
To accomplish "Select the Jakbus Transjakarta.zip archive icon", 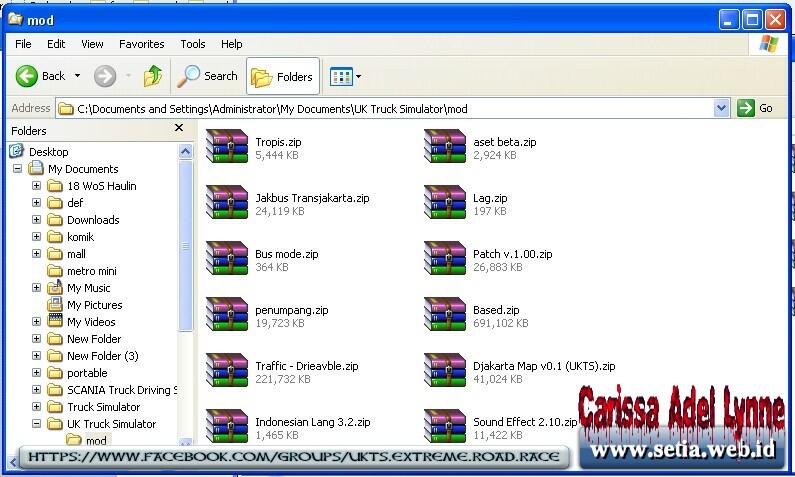I will [227, 202].
